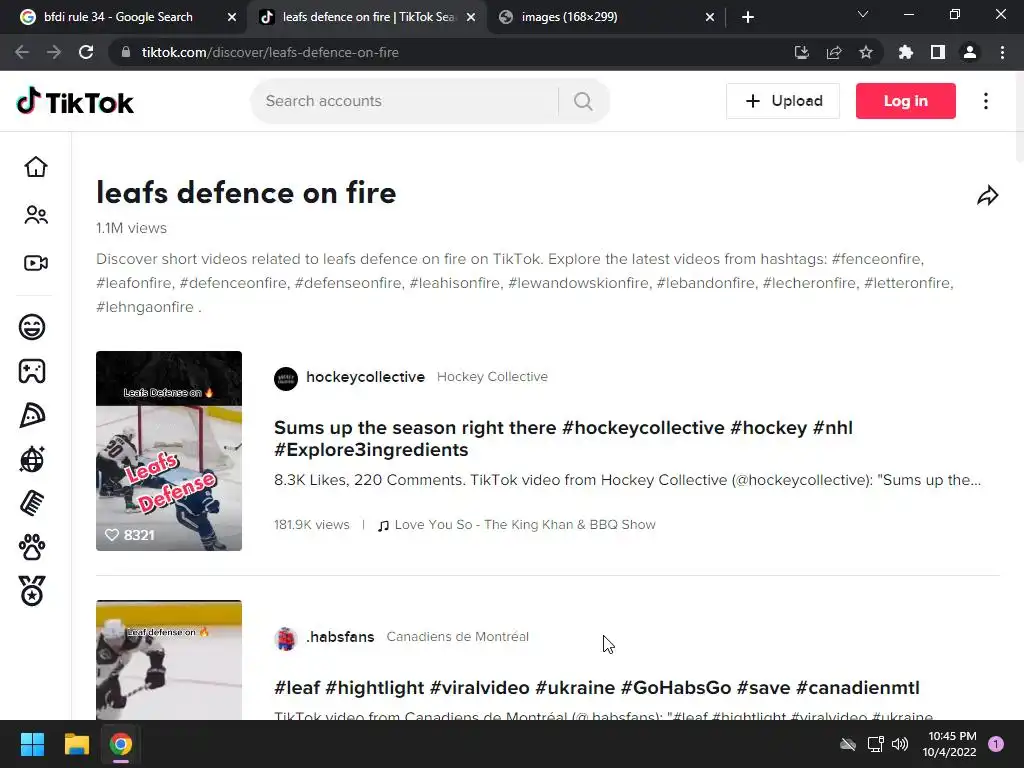Select the Sports medal icon
This screenshot has height=768, width=1024.
[32, 591]
